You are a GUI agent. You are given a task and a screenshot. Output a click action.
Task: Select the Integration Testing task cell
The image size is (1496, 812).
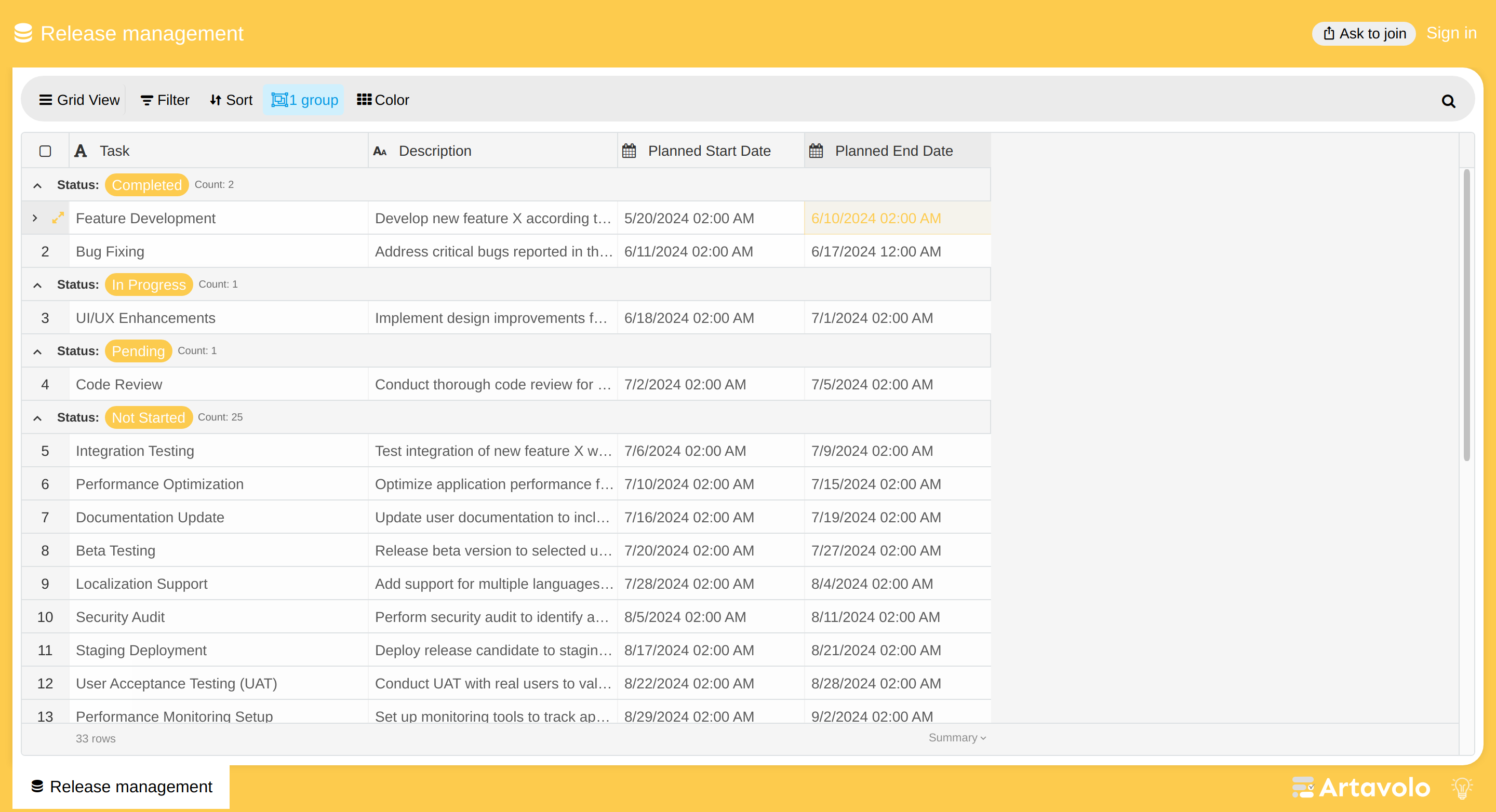coord(218,451)
